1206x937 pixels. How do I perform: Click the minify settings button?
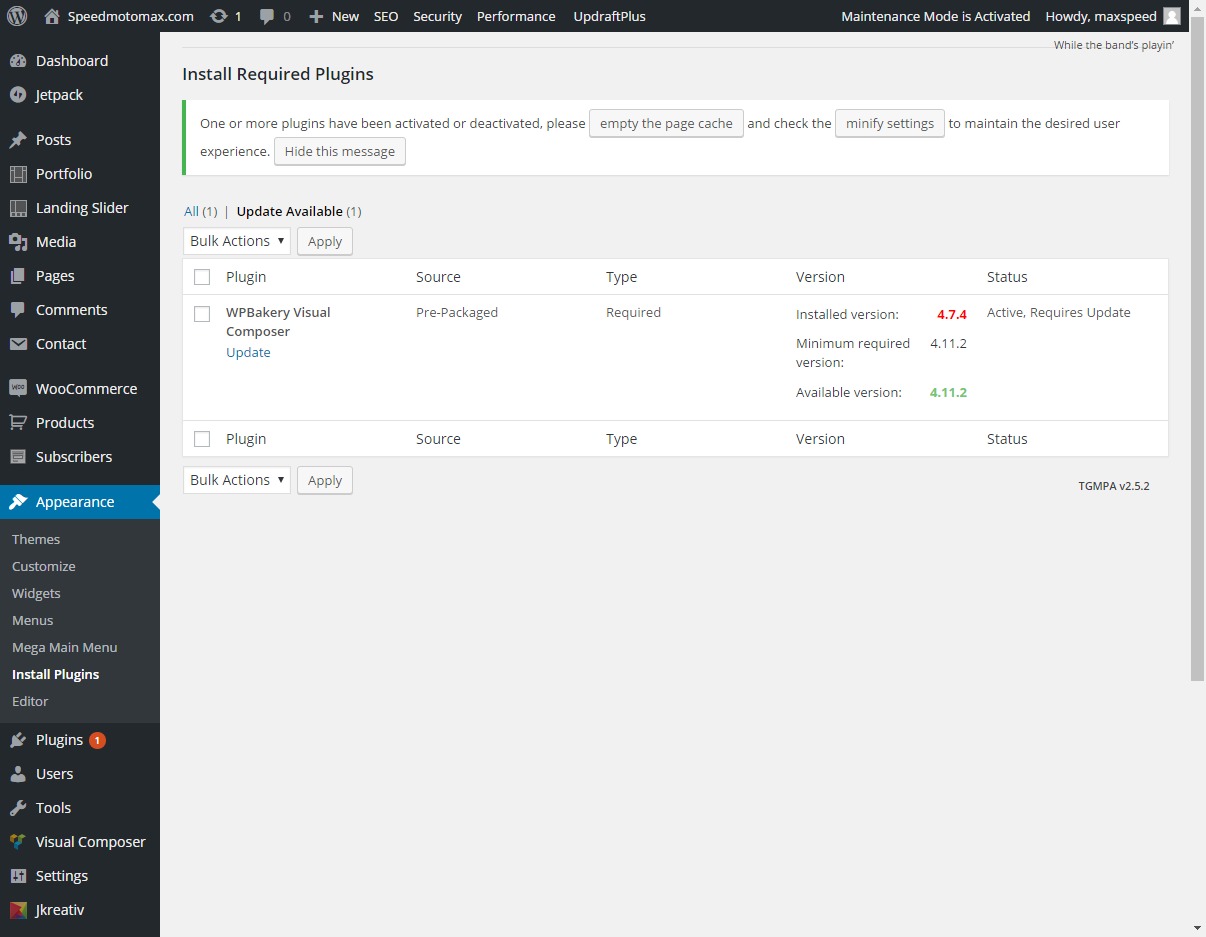click(890, 124)
